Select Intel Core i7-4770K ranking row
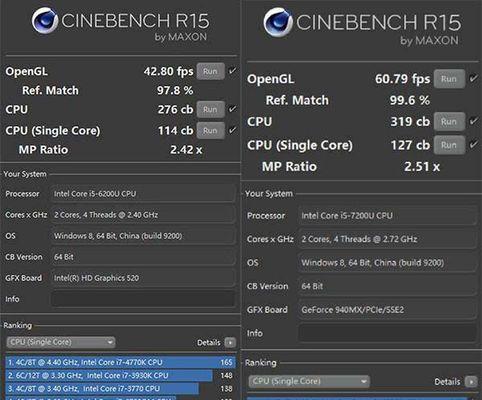Screen dimensions: 482x400 click(x=120, y=362)
